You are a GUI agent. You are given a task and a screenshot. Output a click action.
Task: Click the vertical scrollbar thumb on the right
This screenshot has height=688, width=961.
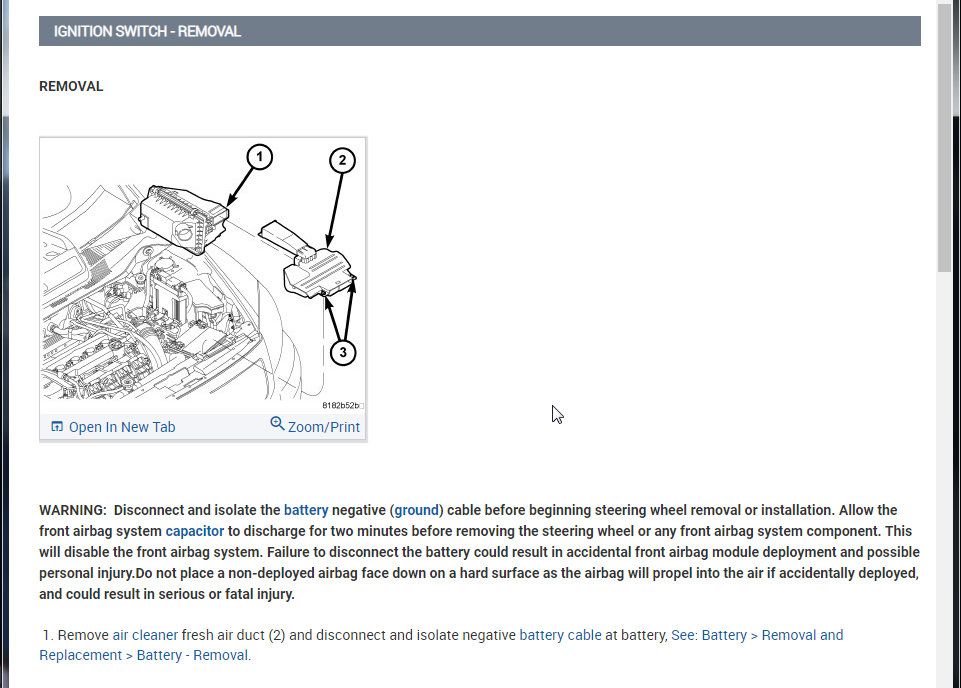click(944, 136)
